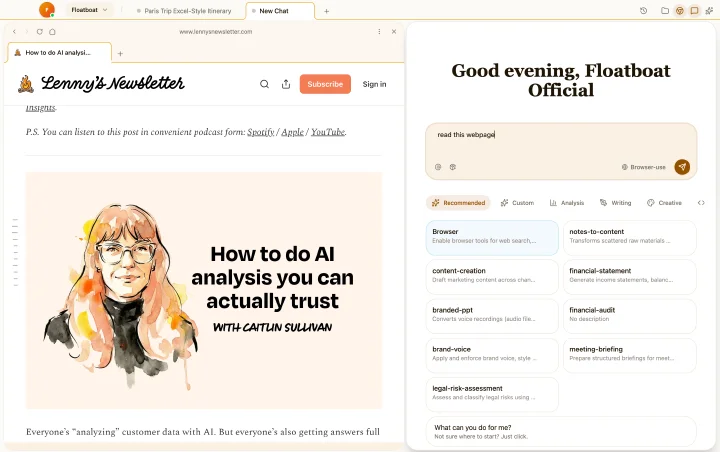Click the share icon on newsletter header
The image size is (720, 452).
tap(286, 84)
